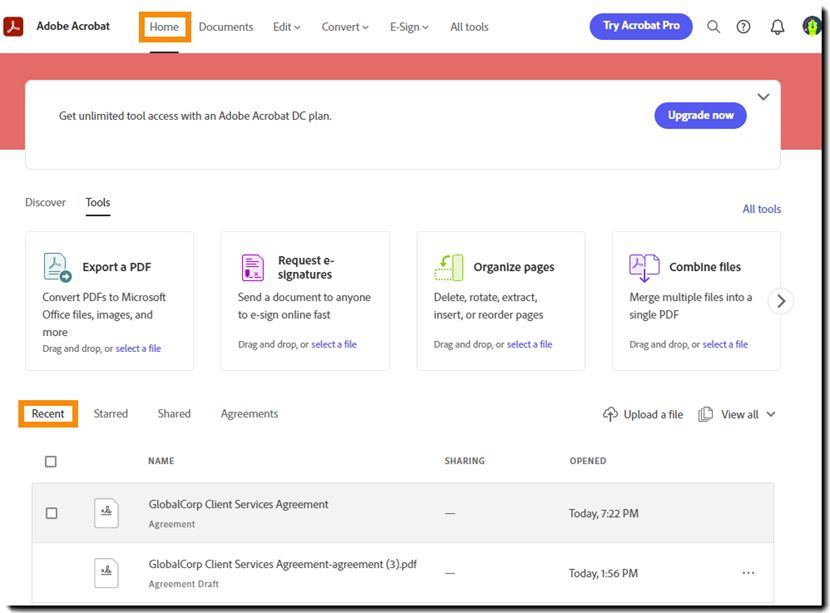830x613 pixels.
Task: Click the Upload a file cloud icon
Action: pos(610,414)
